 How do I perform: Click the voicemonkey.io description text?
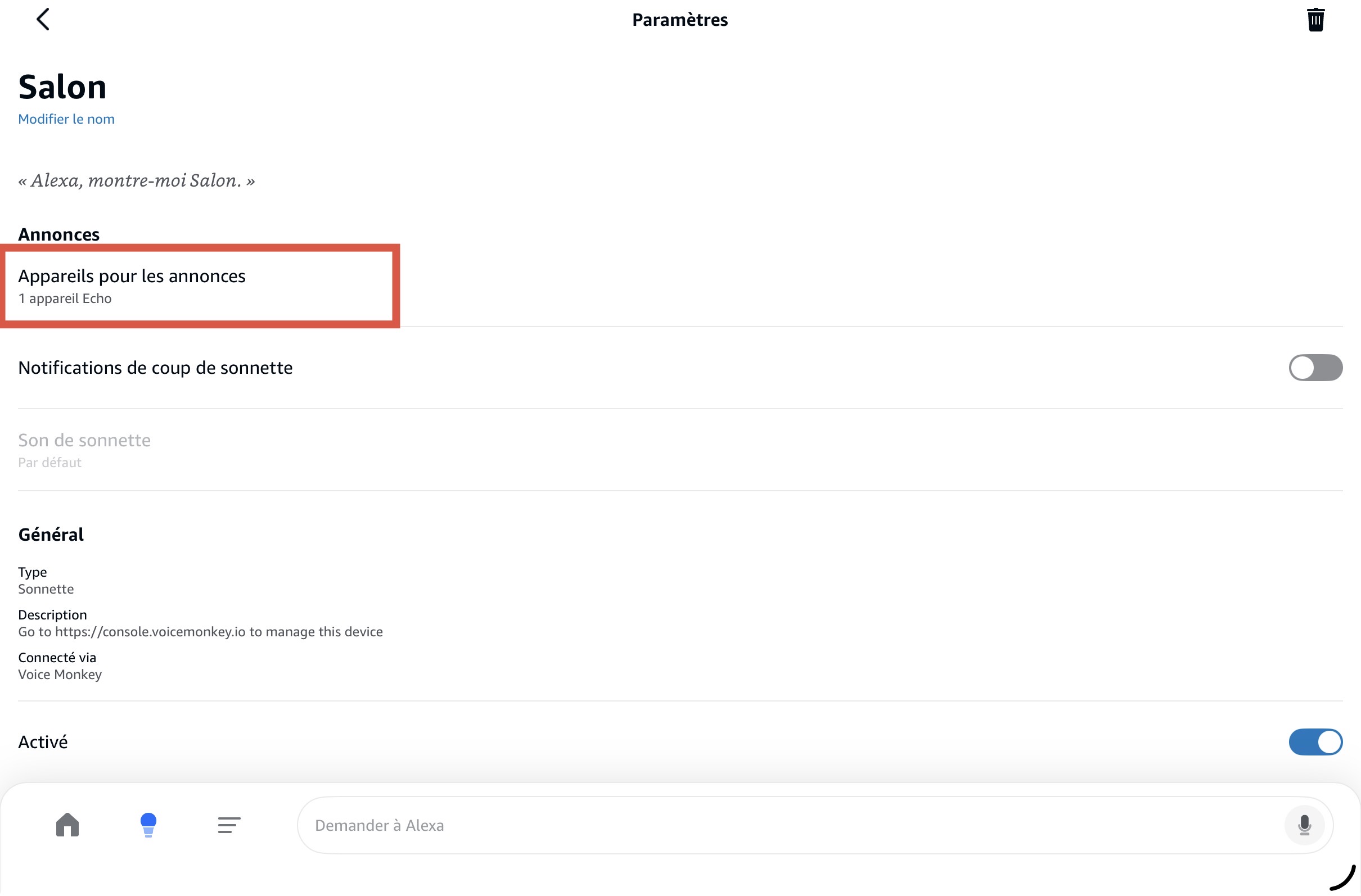(x=200, y=631)
